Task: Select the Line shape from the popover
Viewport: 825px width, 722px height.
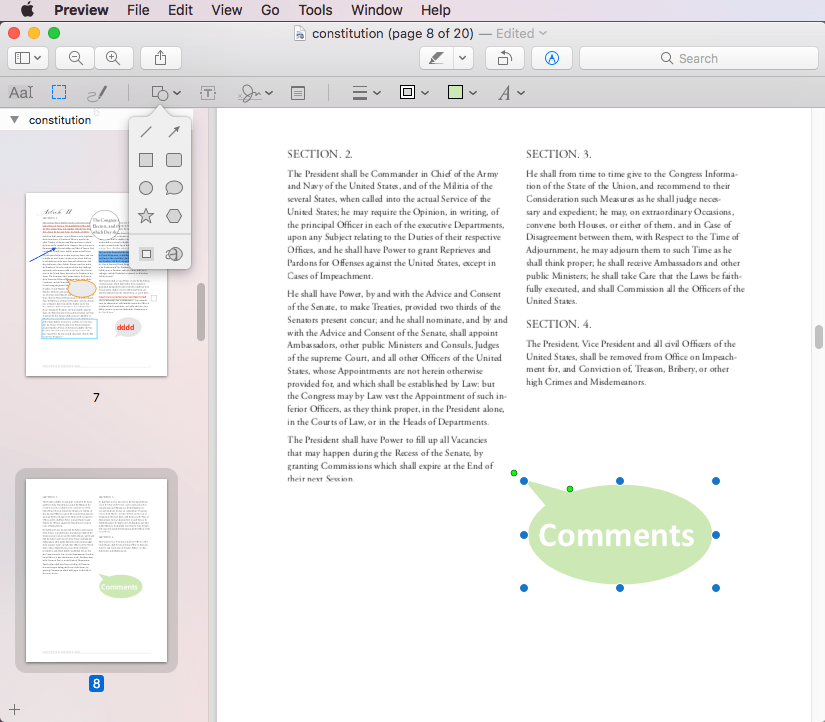Action: point(145,131)
